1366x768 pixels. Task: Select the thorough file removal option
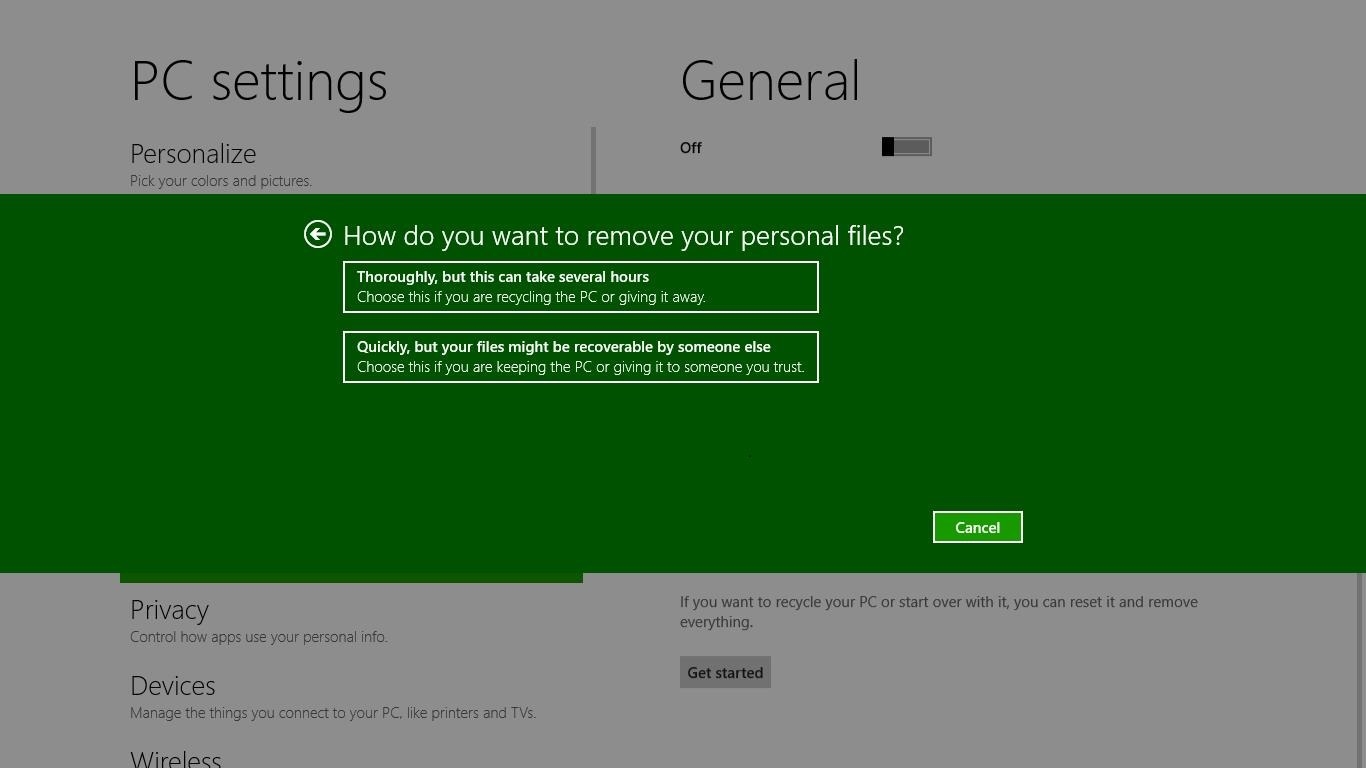[581, 287]
